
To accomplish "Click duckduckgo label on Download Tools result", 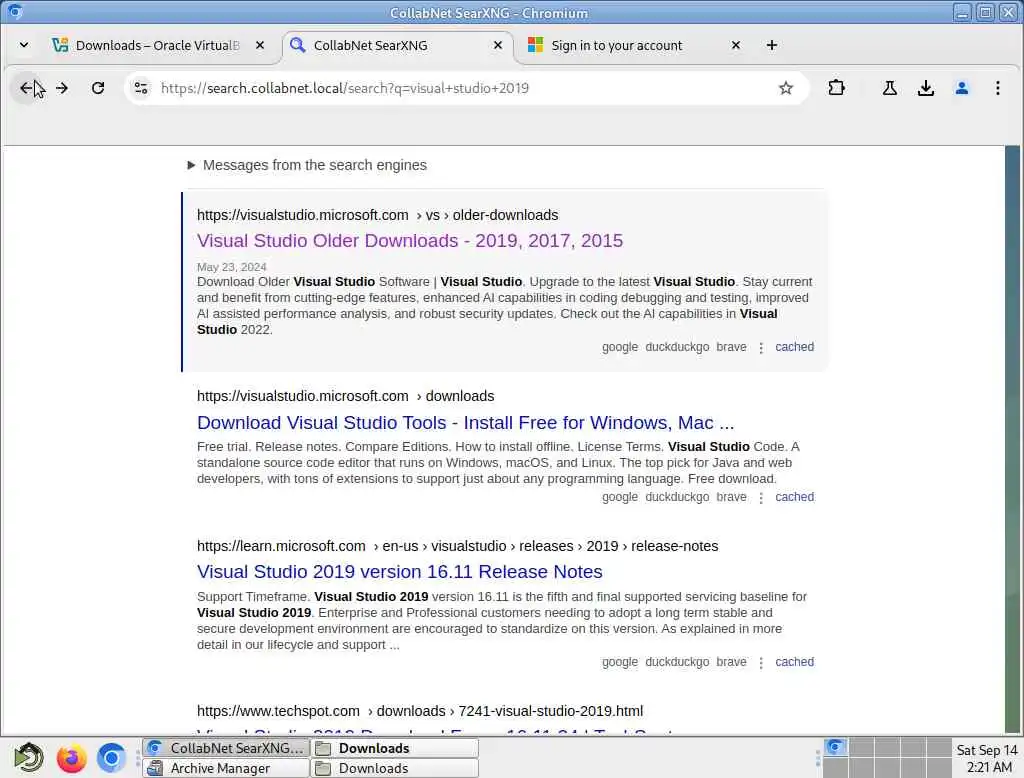I will click(677, 497).
